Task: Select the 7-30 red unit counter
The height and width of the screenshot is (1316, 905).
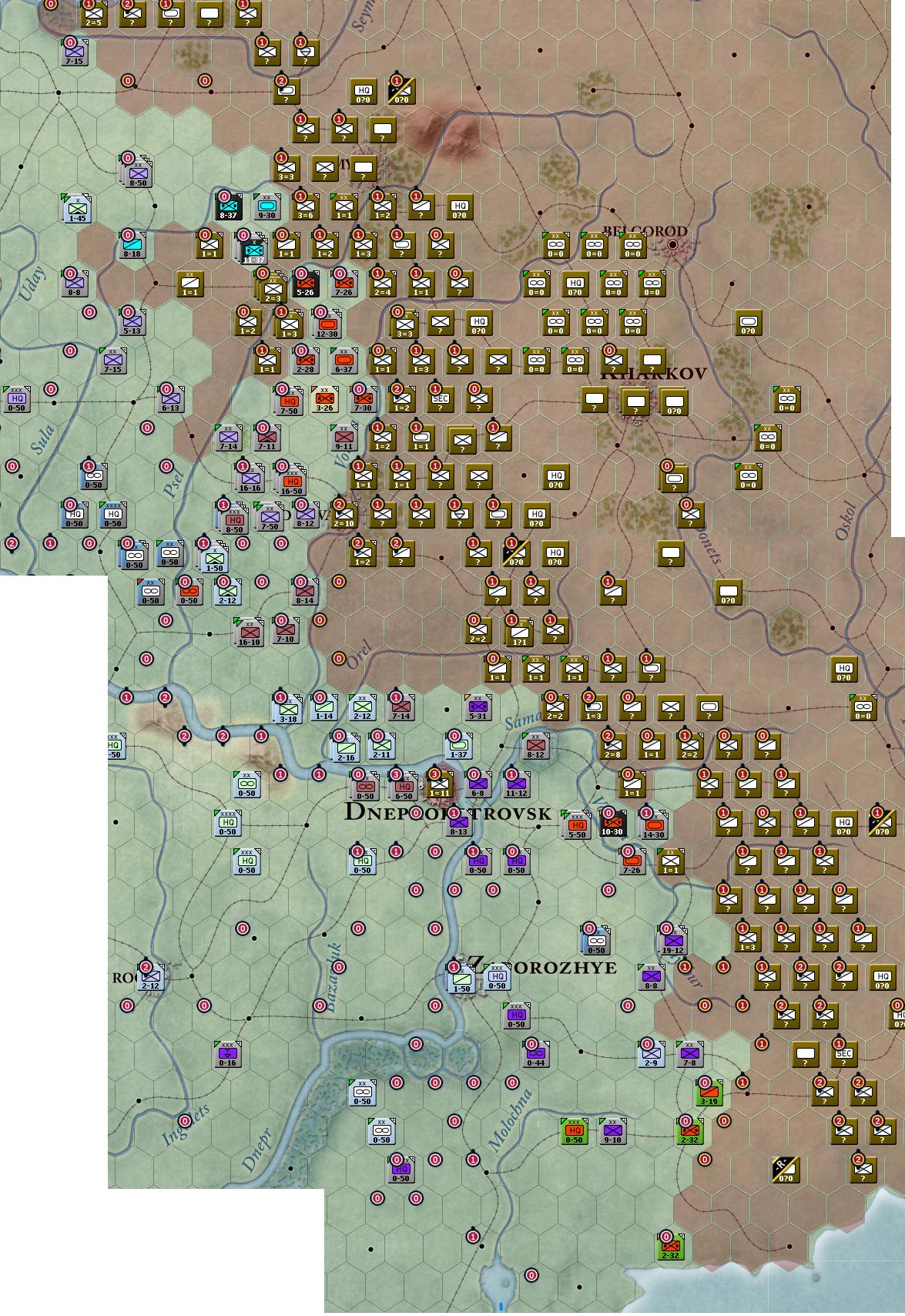Action: click(363, 398)
